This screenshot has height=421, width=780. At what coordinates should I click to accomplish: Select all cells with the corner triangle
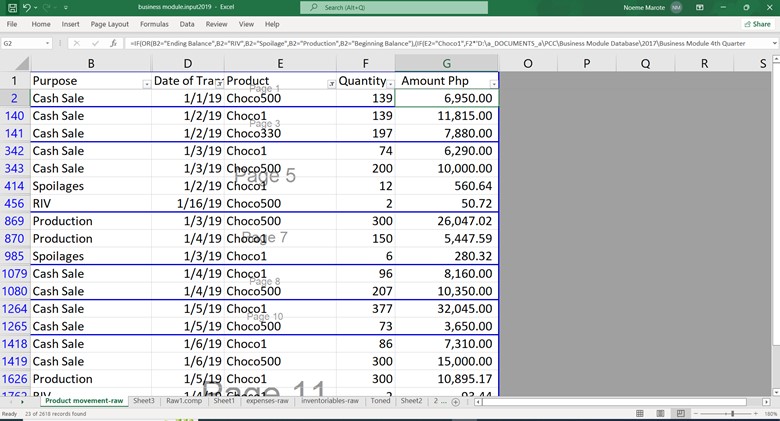22,64
